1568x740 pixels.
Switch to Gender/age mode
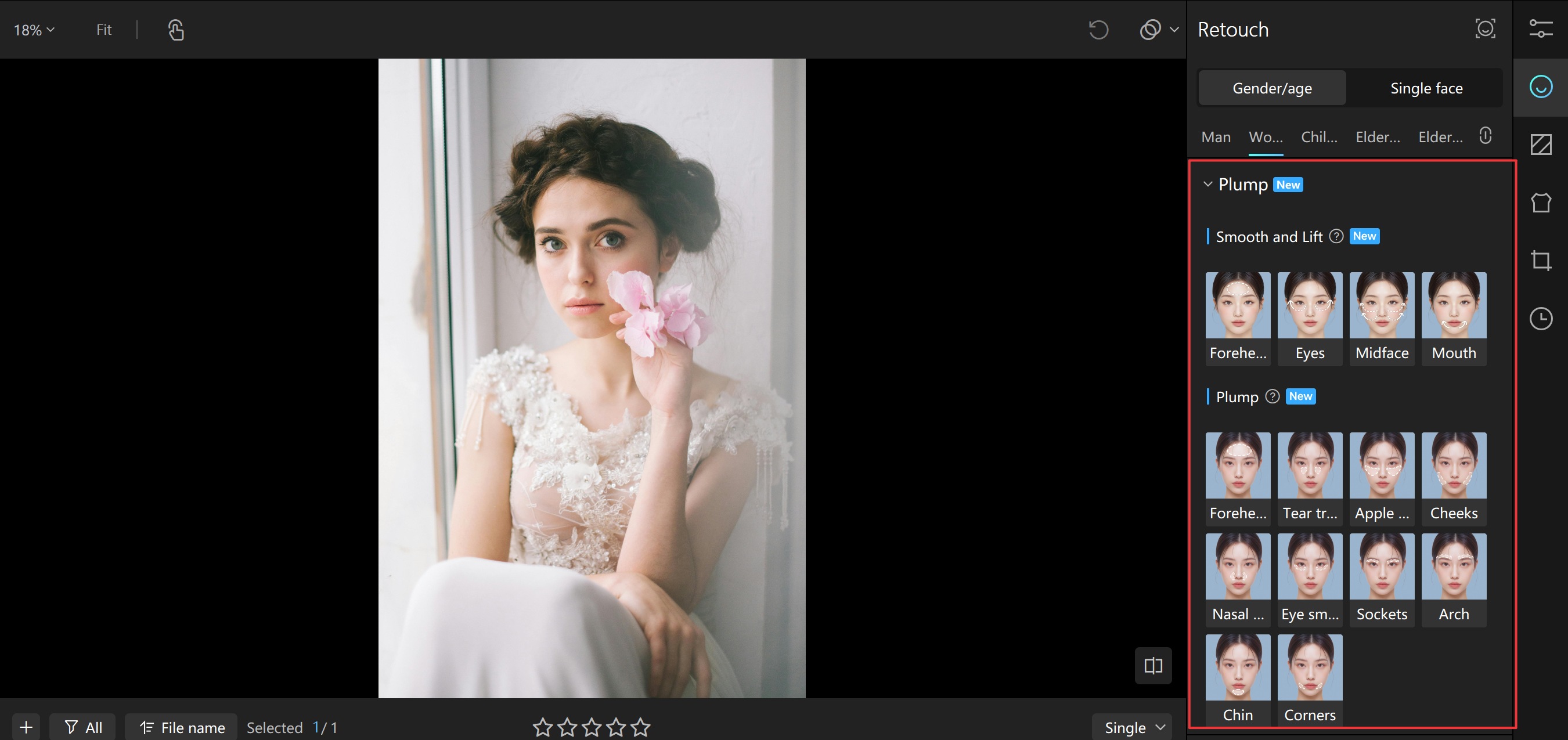[x=1271, y=88]
